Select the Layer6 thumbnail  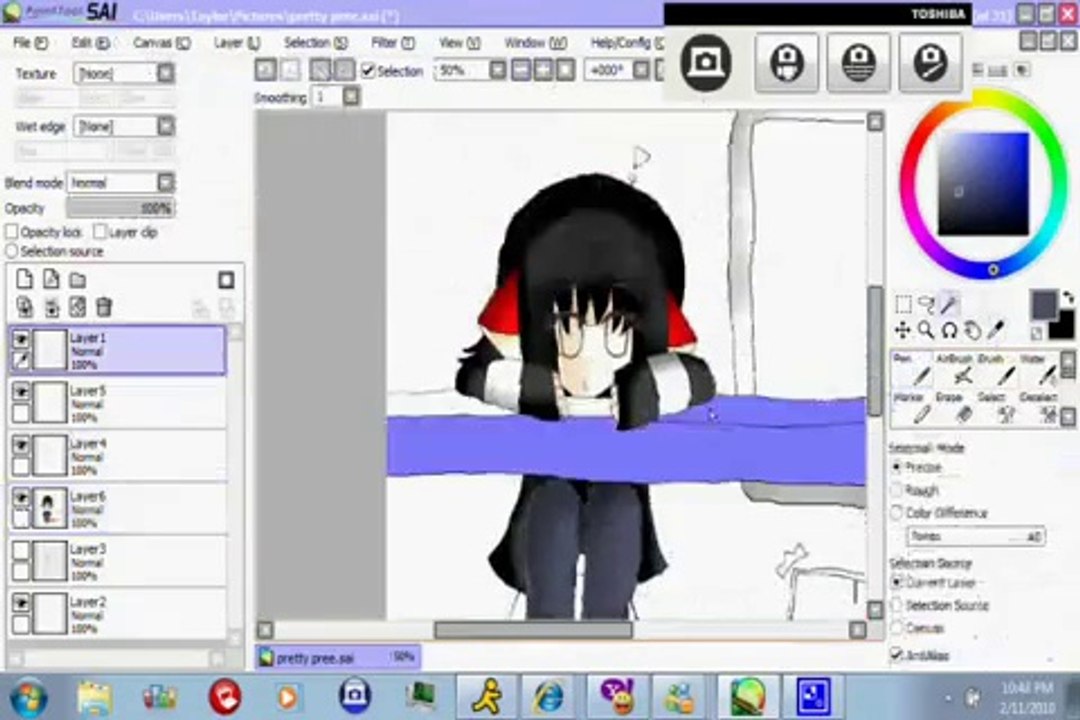[50, 508]
